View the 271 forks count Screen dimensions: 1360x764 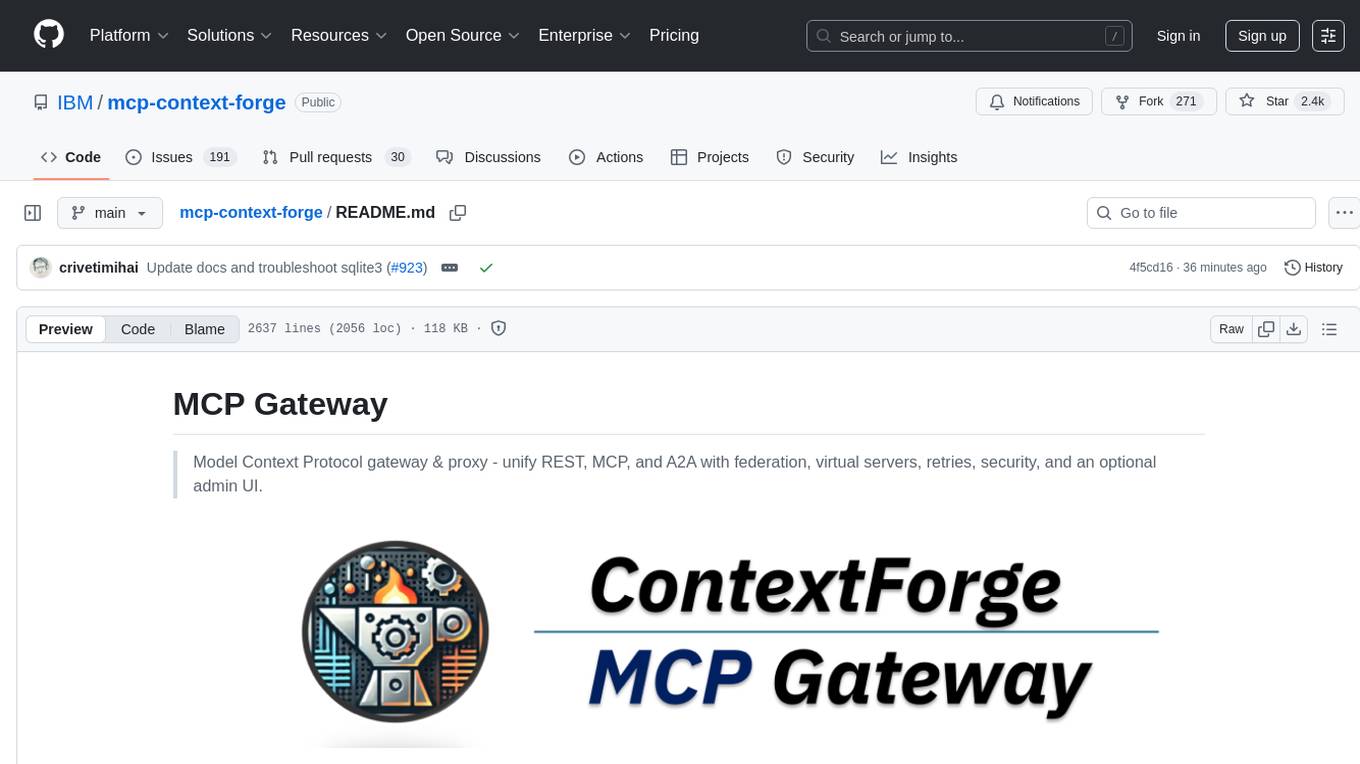click(1187, 101)
